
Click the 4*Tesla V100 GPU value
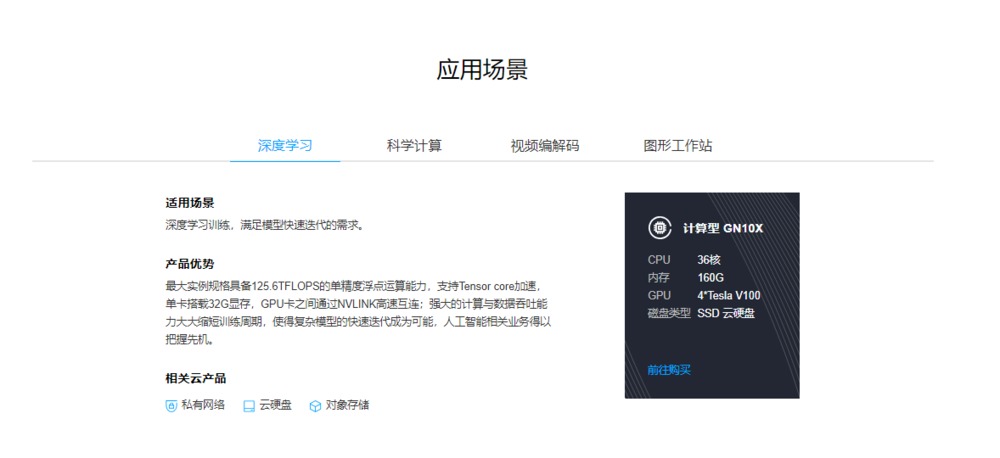click(x=728, y=295)
